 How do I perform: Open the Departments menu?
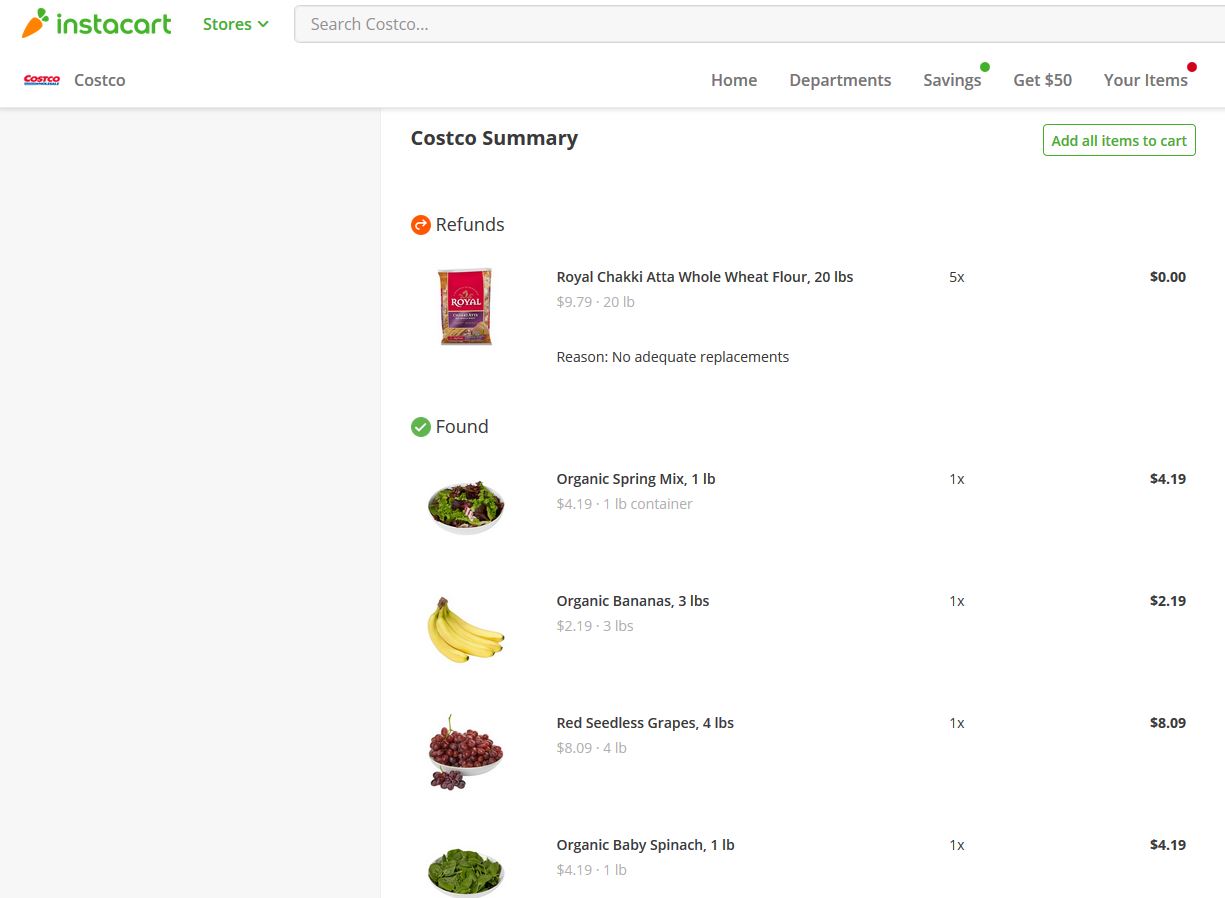pos(840,80)
